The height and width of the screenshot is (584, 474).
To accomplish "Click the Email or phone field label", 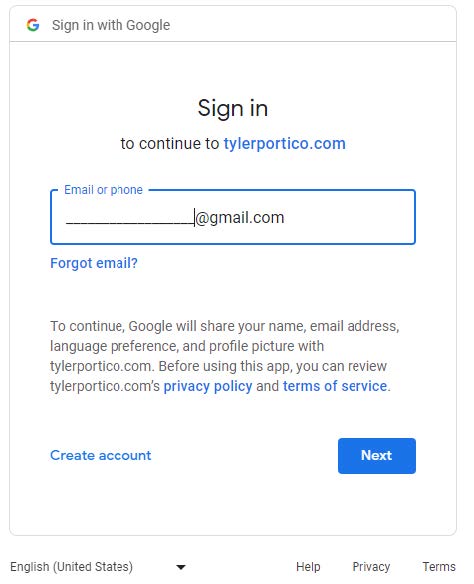I will (x=103, y=190).
